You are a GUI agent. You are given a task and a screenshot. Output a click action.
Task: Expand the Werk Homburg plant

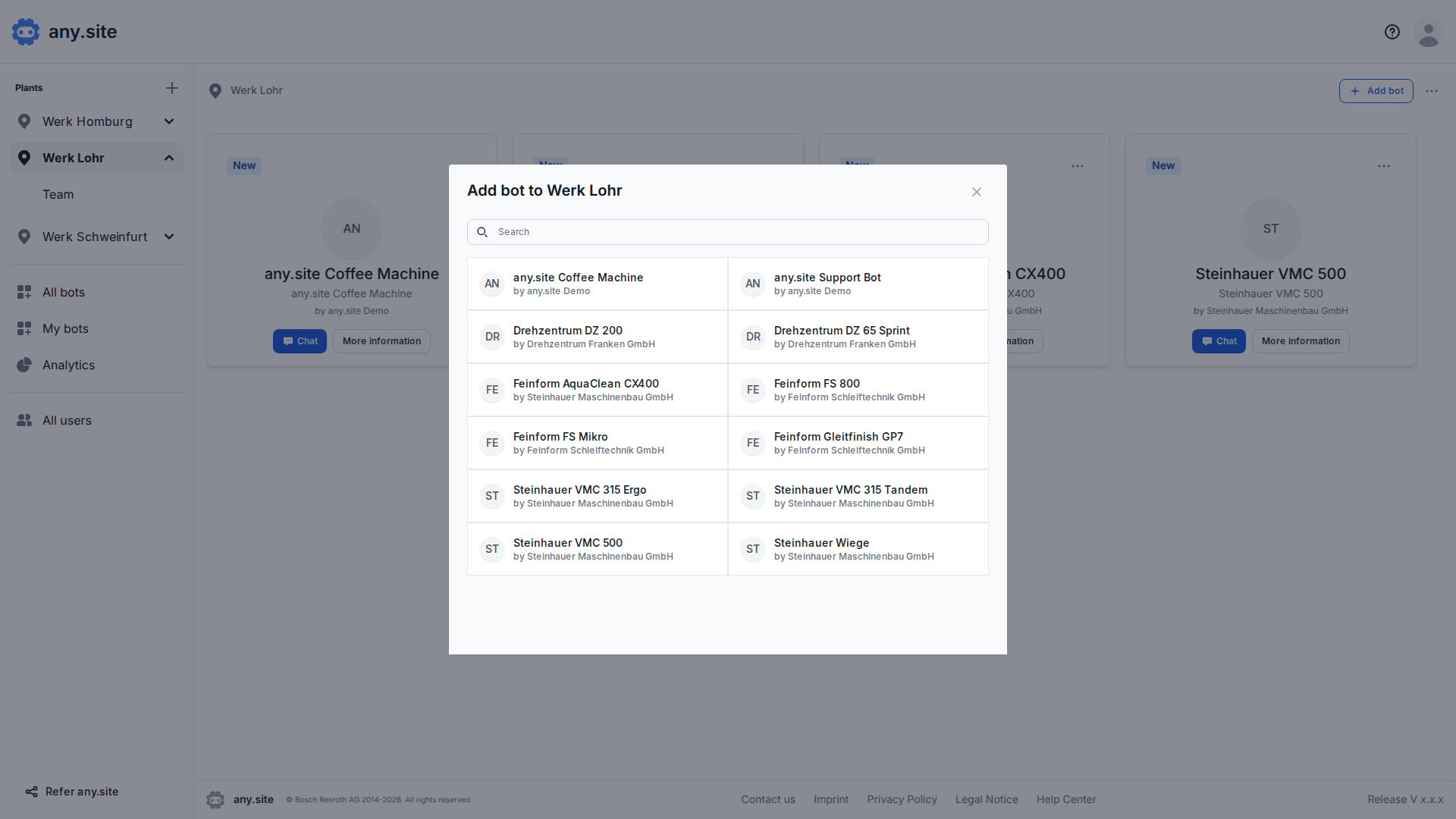click(x=169, y=121)
